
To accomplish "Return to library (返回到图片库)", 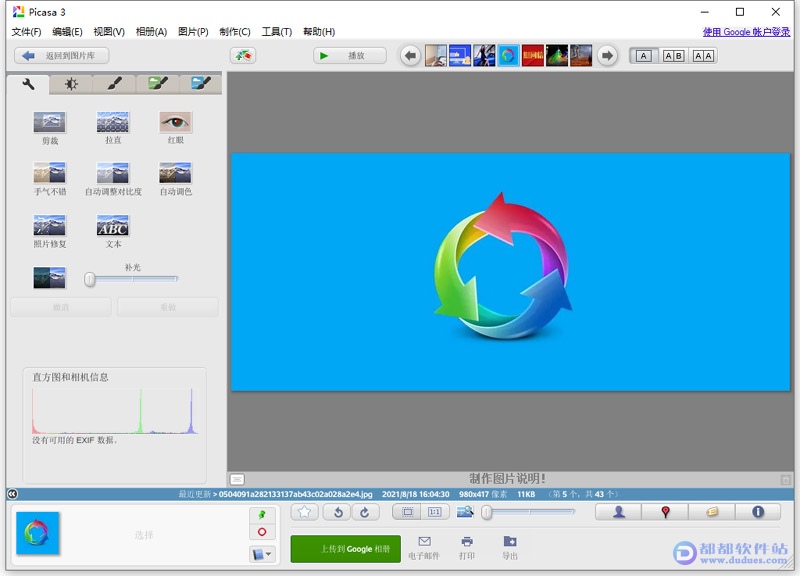I will (62, 56).
